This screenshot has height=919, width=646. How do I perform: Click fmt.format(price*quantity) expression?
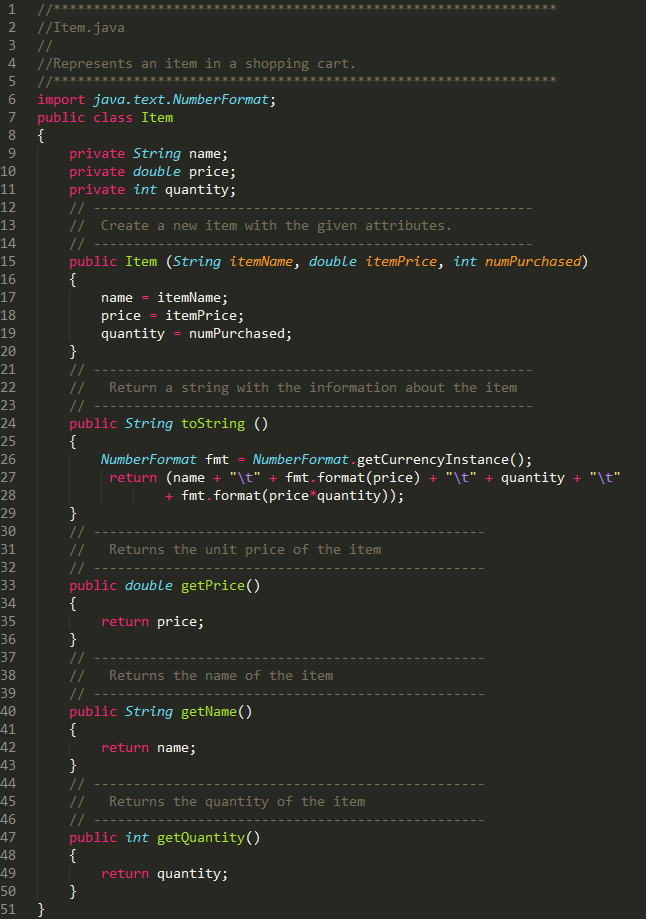[288, 495]
